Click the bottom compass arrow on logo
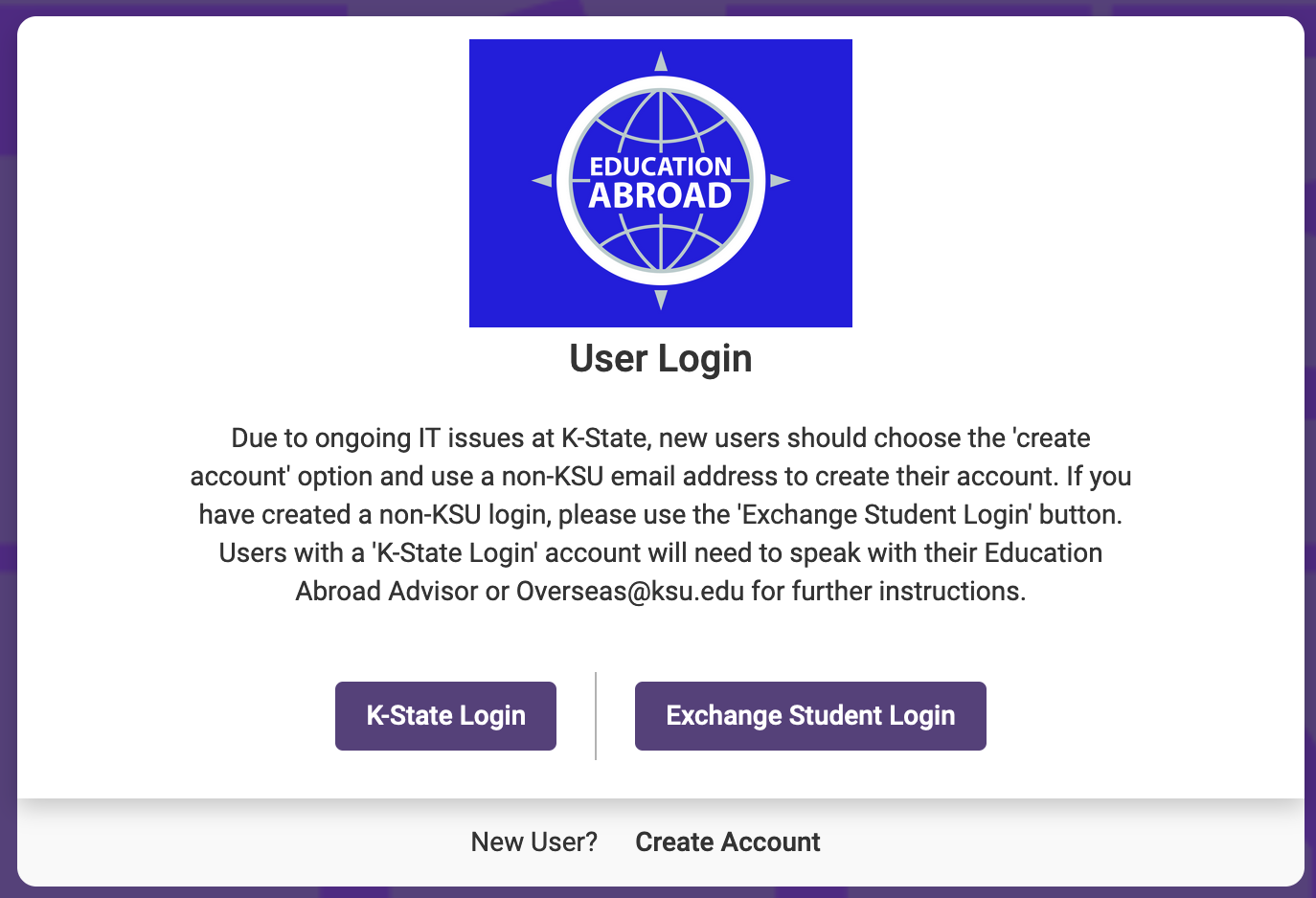The height and width of the screenshot is (898, 1316). [x=661, y=300]
